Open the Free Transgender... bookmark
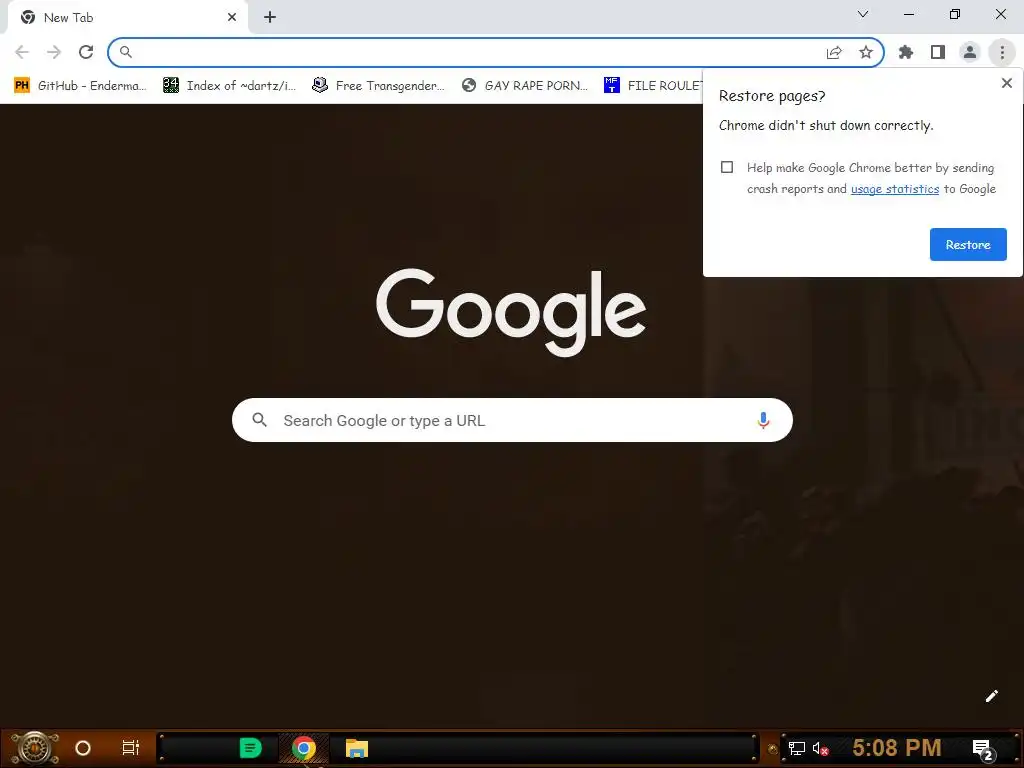Screen dimensions: 1024x768 point(379,86)
